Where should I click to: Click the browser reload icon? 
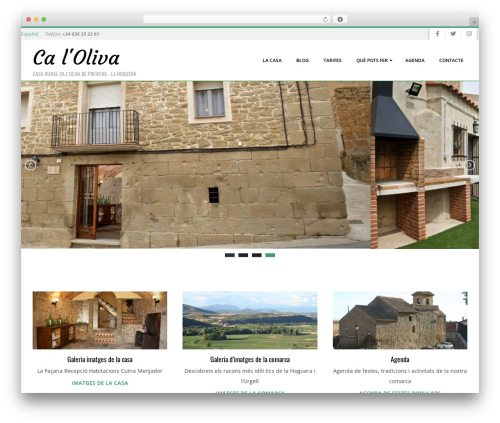click(325, 19)
